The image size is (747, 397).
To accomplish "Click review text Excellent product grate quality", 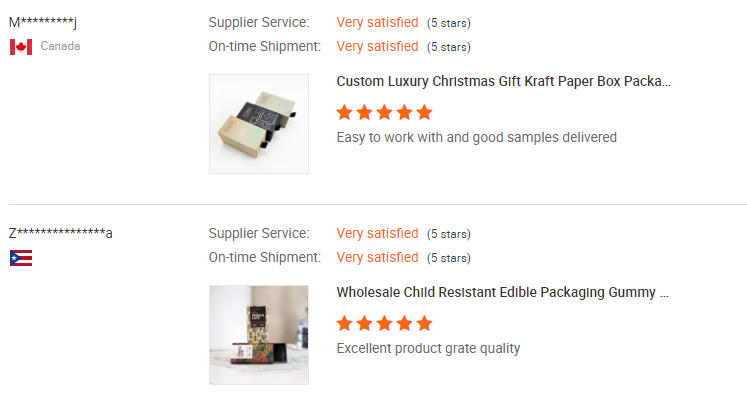I will tap(428, 348).
